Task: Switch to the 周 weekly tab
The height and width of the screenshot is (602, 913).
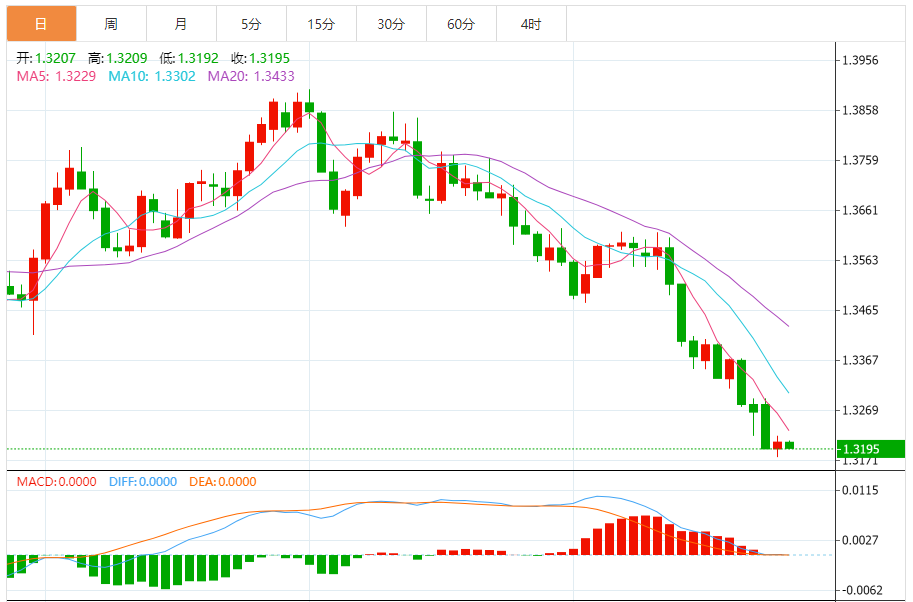Action: click(111, 24)
